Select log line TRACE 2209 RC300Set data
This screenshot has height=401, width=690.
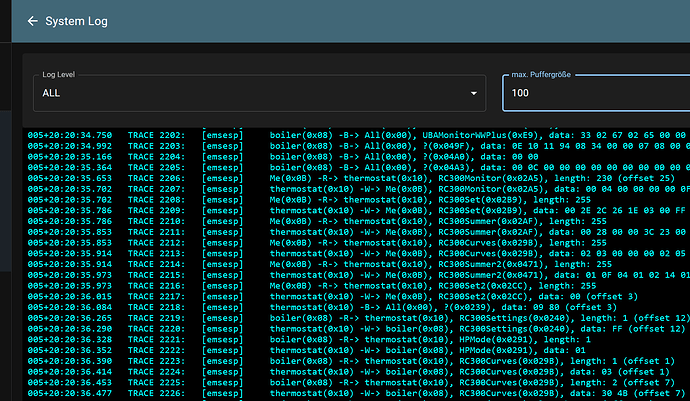[359, 210]
